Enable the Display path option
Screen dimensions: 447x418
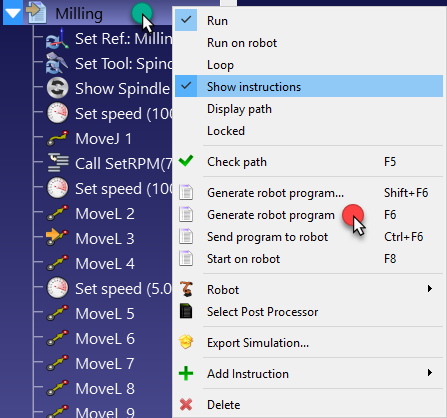pyautogui.click(x=309, y=109)
